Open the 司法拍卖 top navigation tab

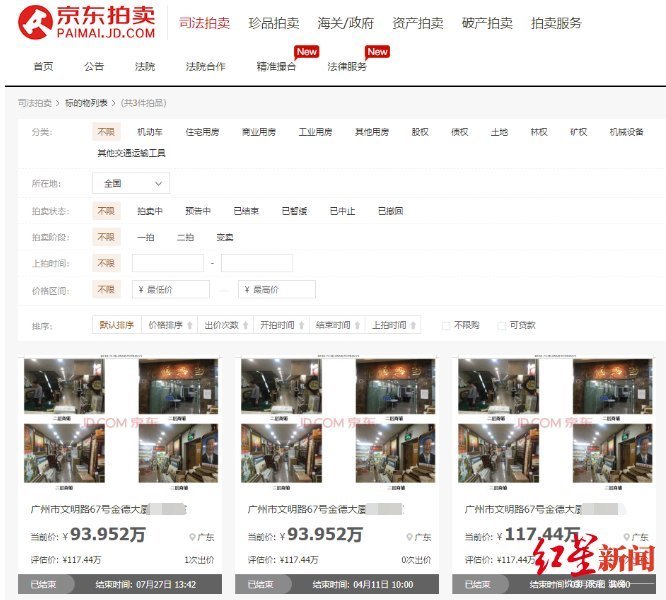(204, 23)
